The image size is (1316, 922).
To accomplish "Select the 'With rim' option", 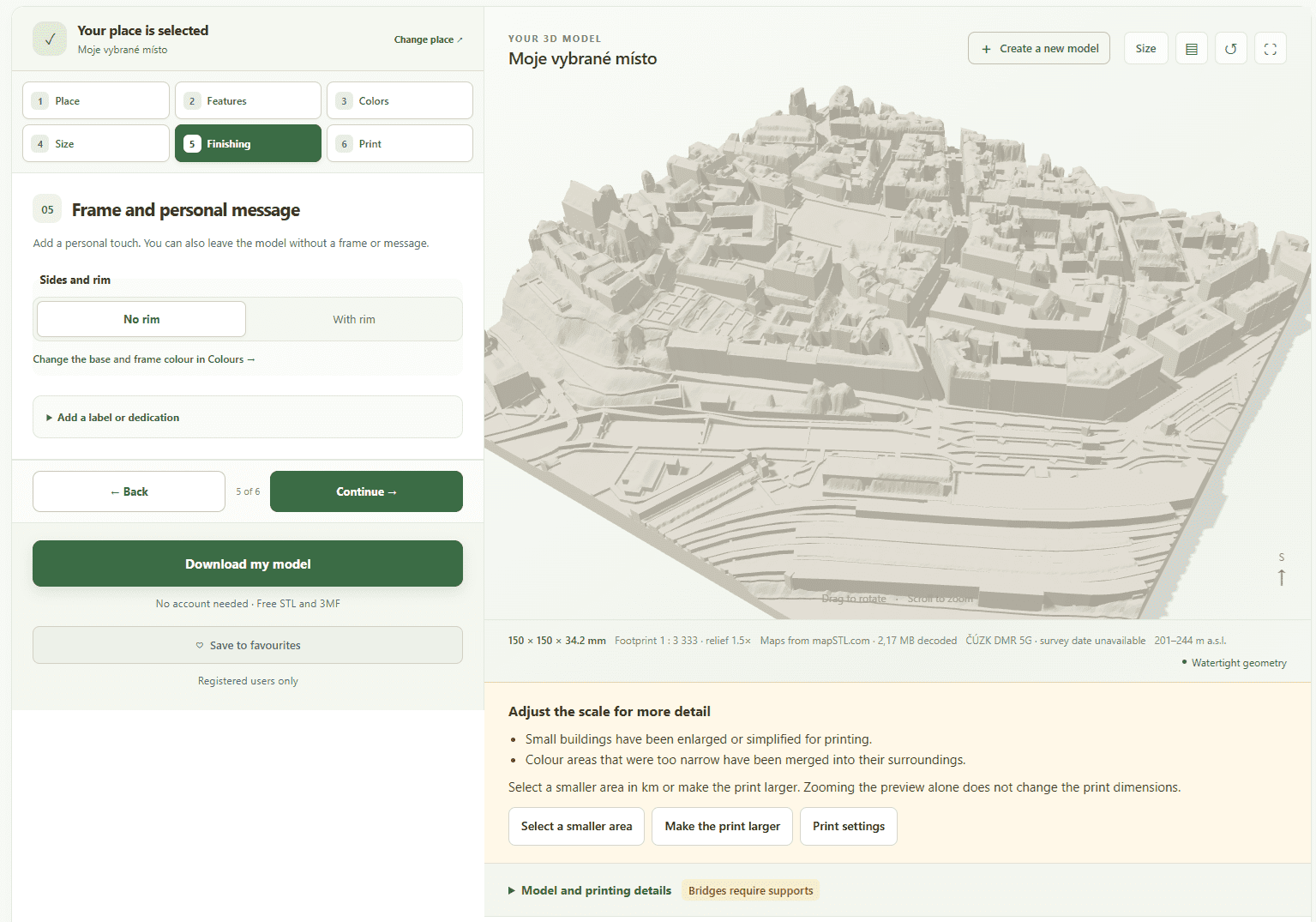I will tap(354, 319).
